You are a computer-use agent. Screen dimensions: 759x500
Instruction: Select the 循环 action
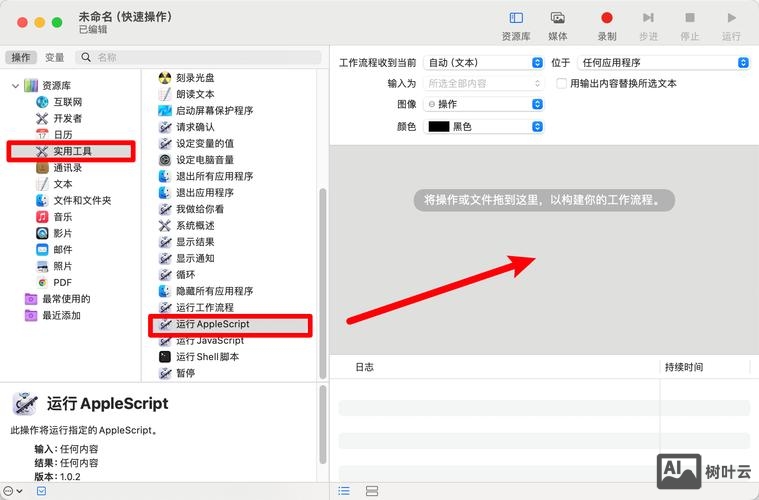(x=177, y=275)
